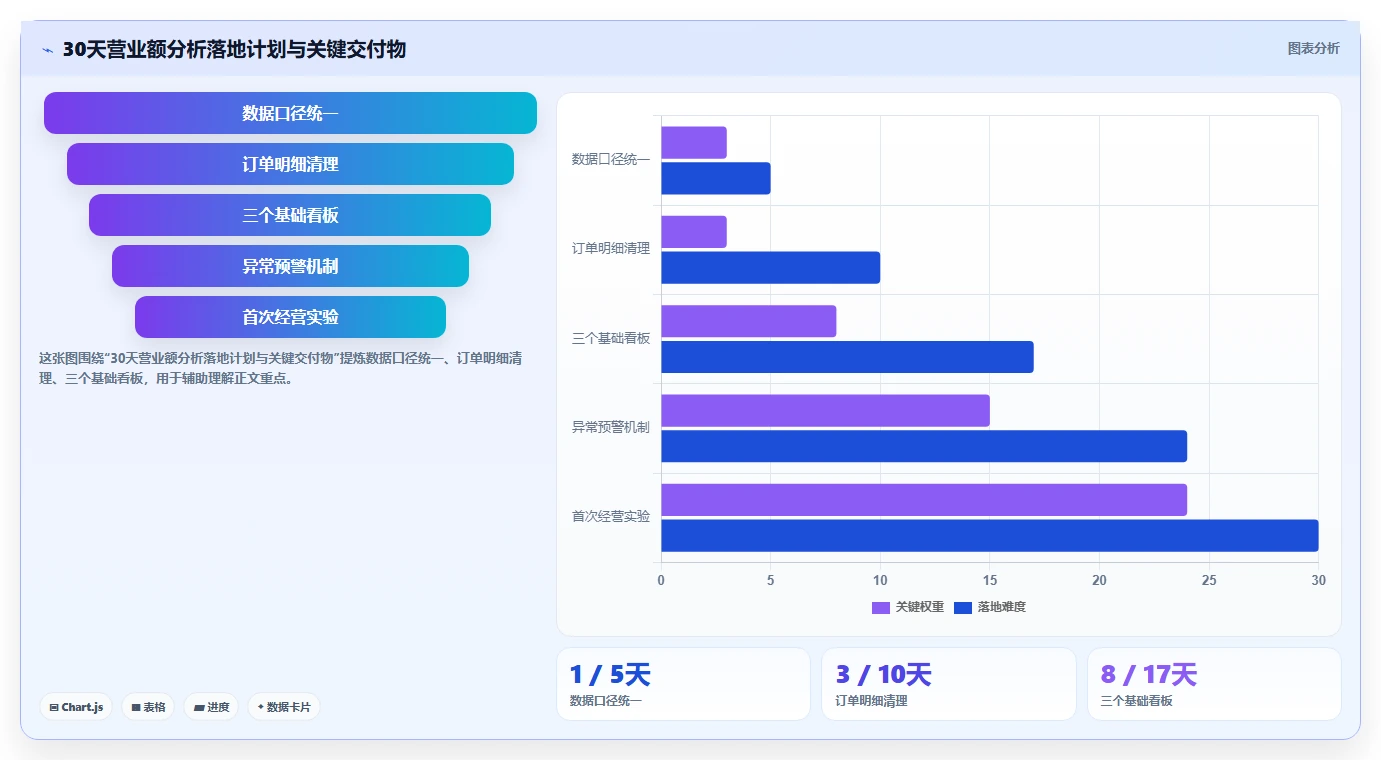1381x760 pixels.
Task: Click the blue 落地难度 bar for 数据口径统一
Action: [x=716, y=178]
